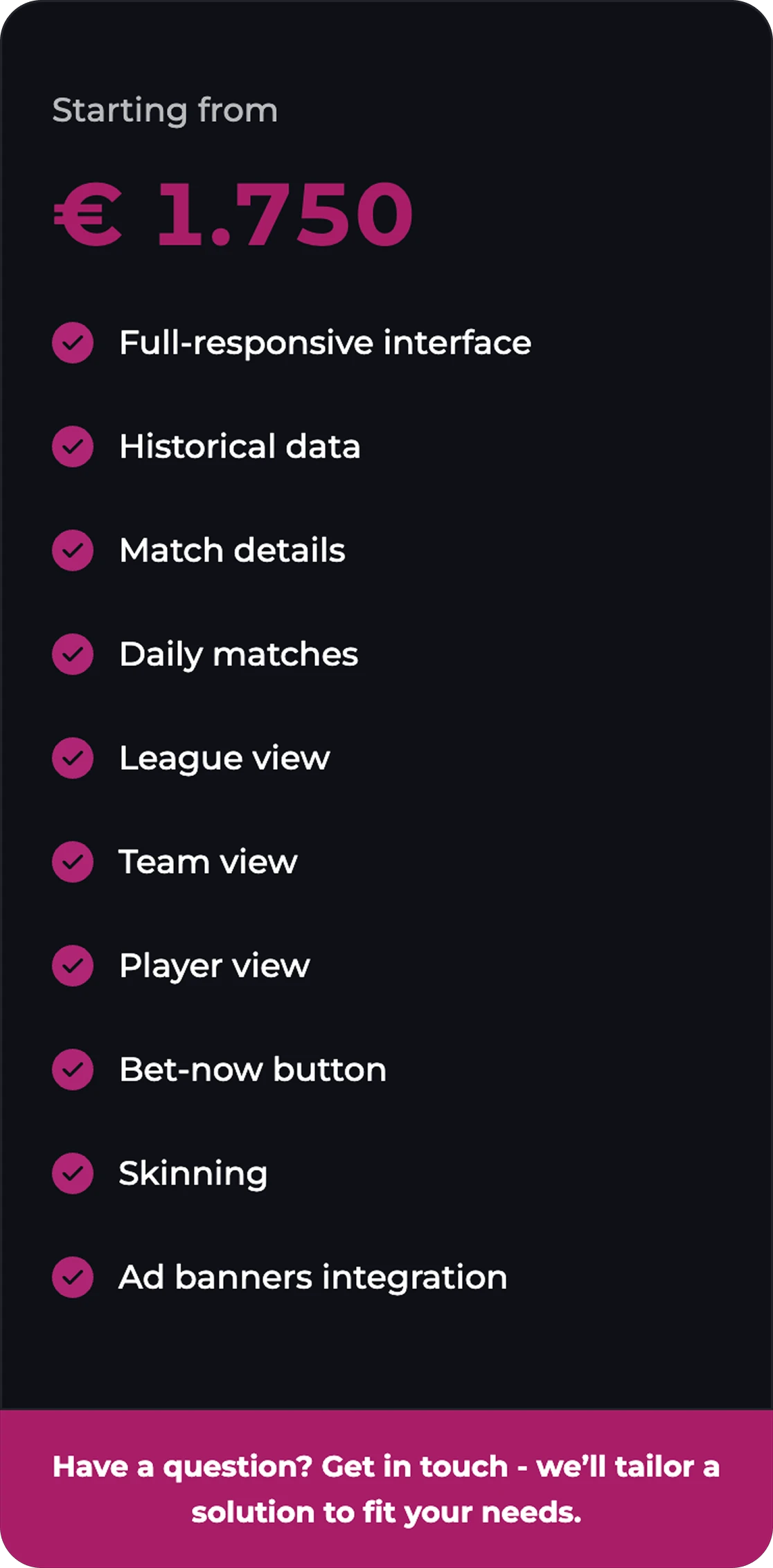This screenshot has height=1568, width=773.
Task: Click the checkmark icon beside Skinning
Action: coord(73,1173)
